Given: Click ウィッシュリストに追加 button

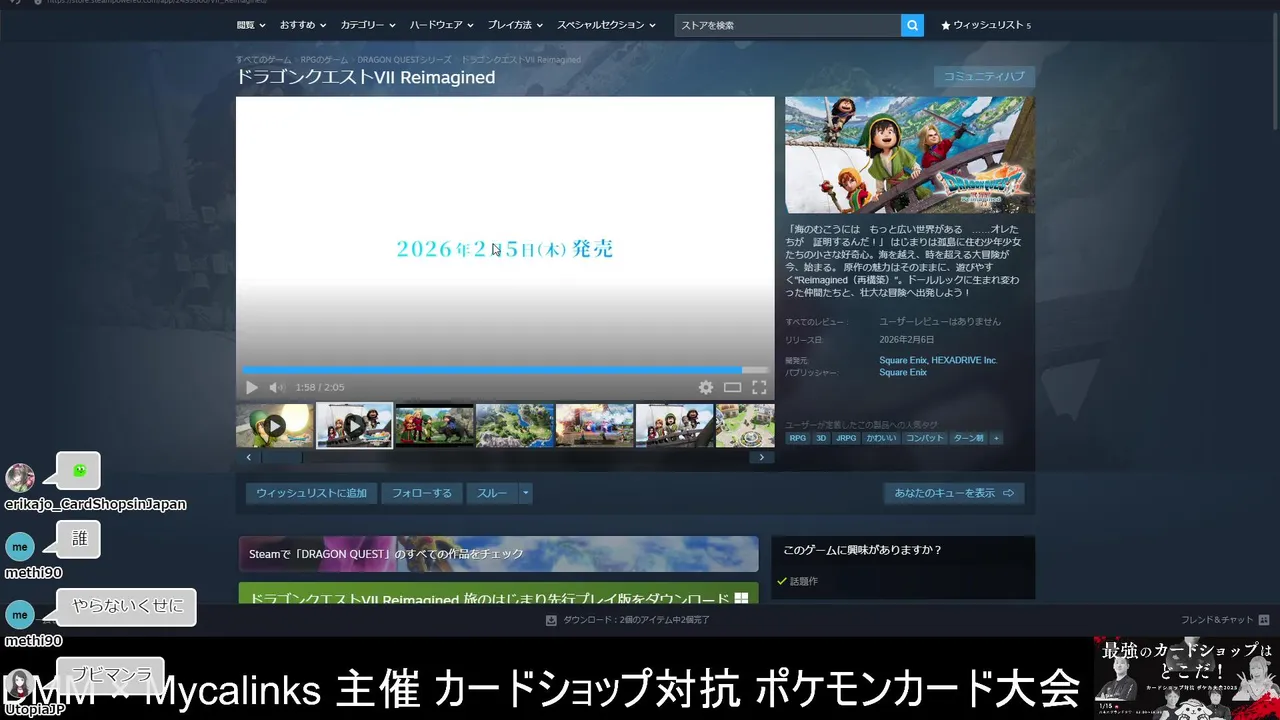Looking at the screenshot, I should [x=311, y=493].
